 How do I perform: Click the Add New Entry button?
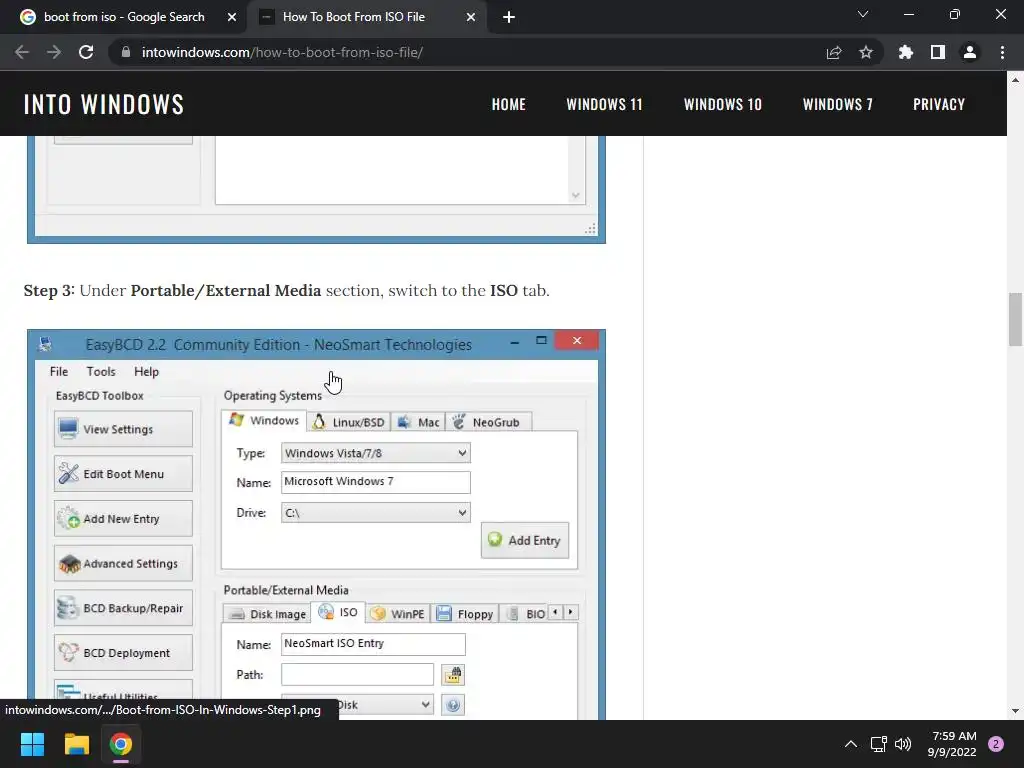(x=123, y=519)
